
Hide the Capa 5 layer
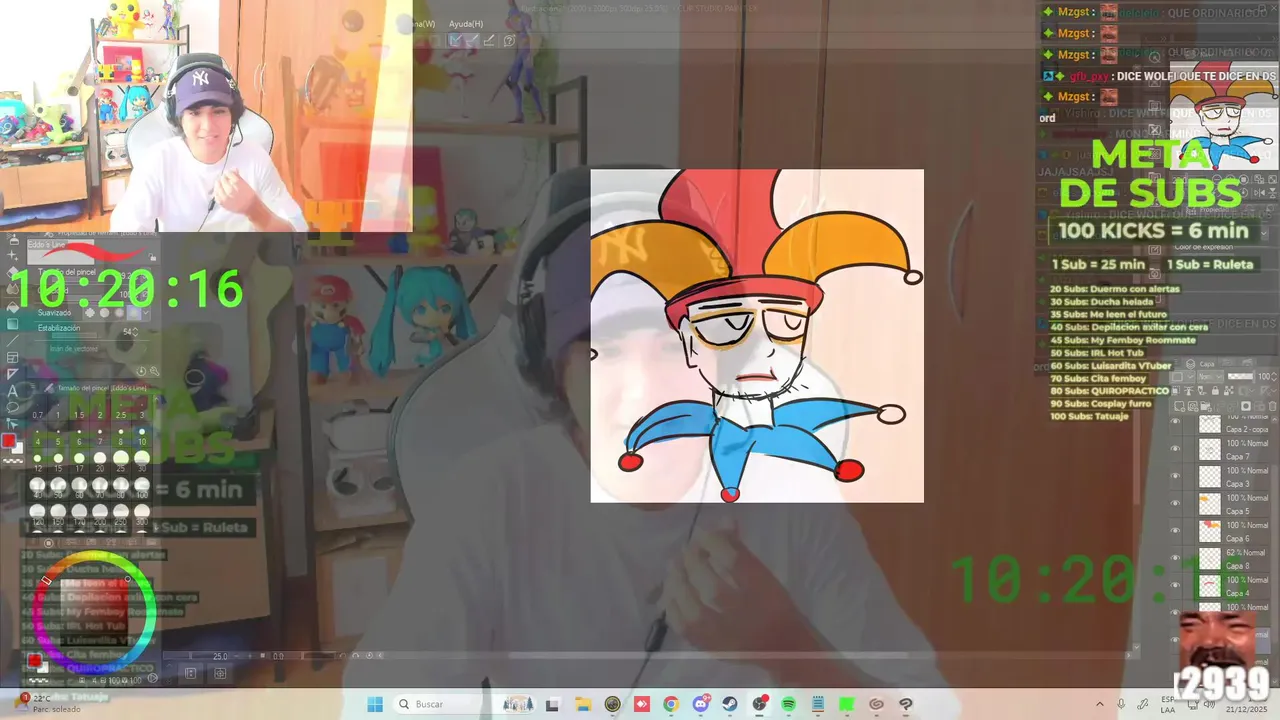coord(1176,505)
